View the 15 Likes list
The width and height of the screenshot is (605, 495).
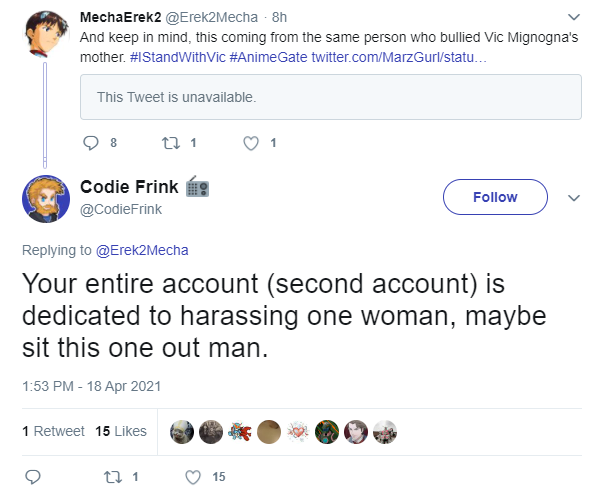click(x=121, y=431)
